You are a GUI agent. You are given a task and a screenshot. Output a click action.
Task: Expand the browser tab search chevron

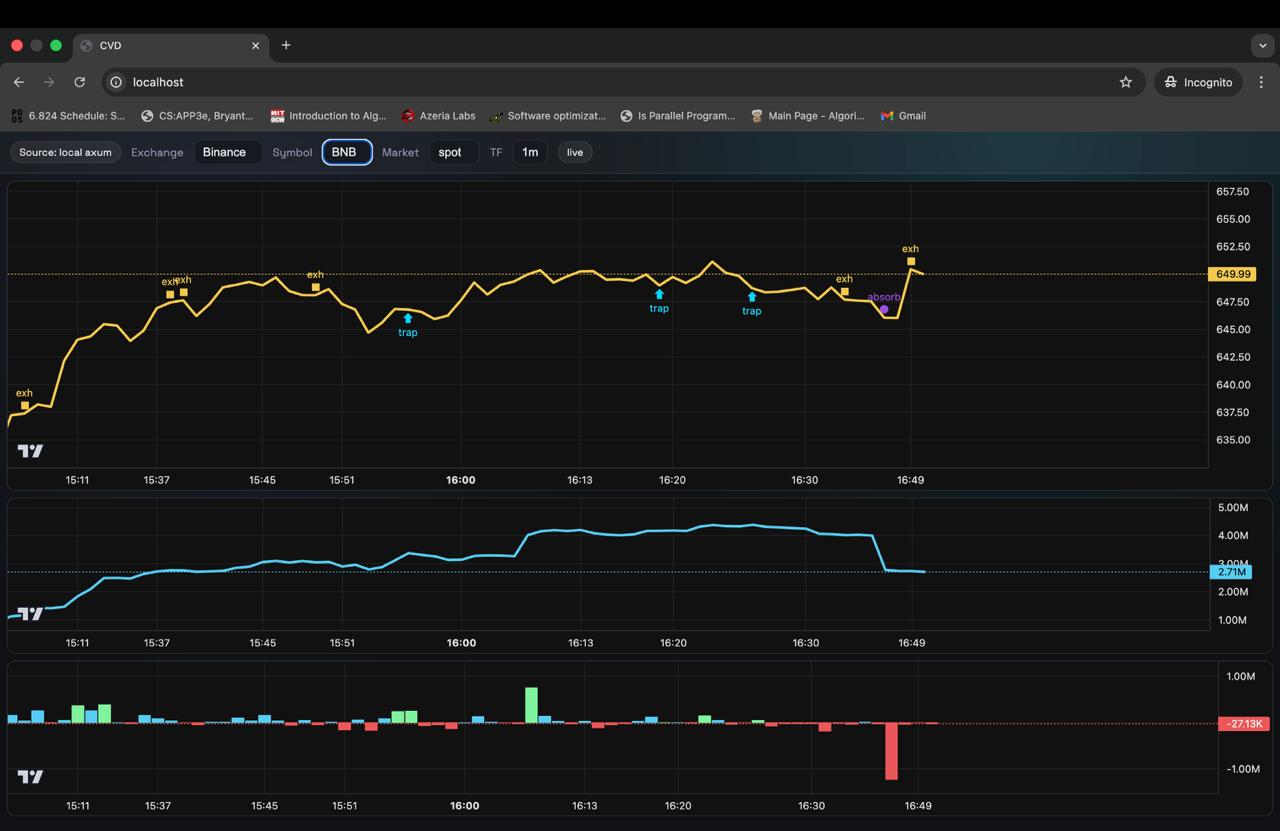click(x=1262, y=45)
